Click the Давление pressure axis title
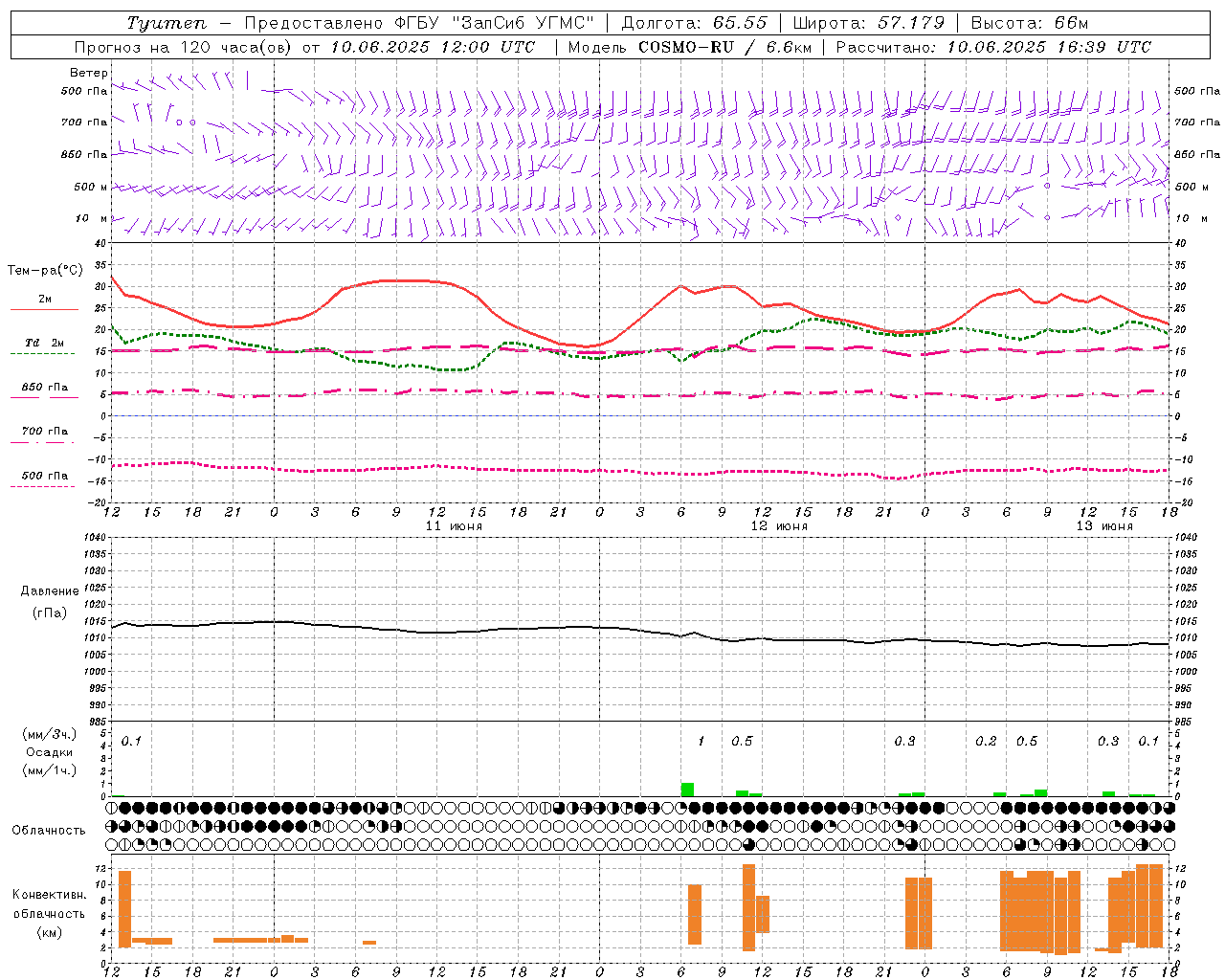 (50, 591)
